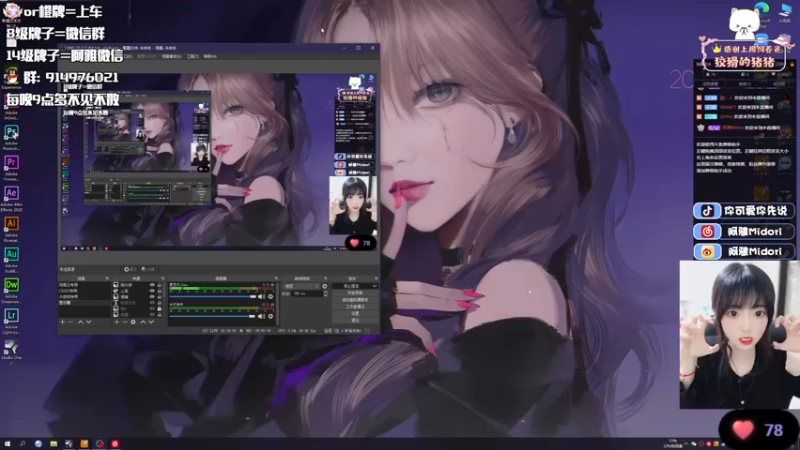This screenshot has height=450, width=800.
Task: Open the 场景集合 menu in OBS
Action: point(171,56)
